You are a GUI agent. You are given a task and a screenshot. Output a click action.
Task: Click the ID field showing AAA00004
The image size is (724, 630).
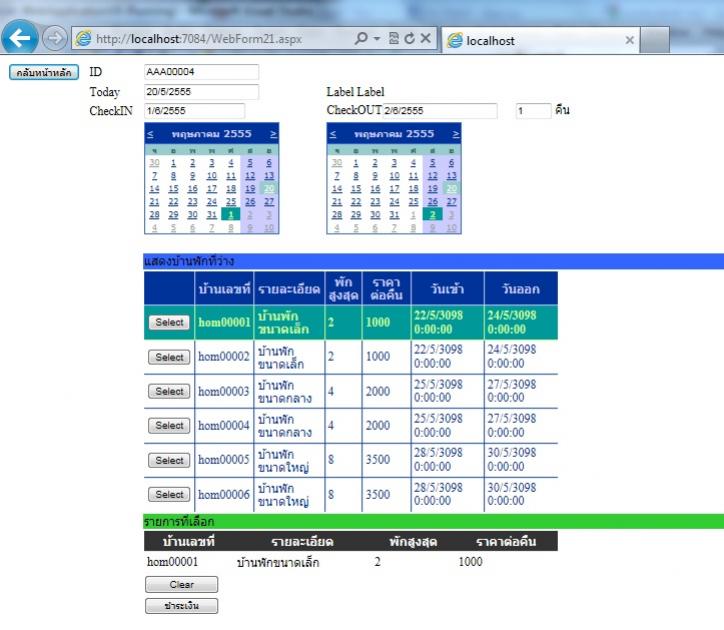(x=201, y=72)
